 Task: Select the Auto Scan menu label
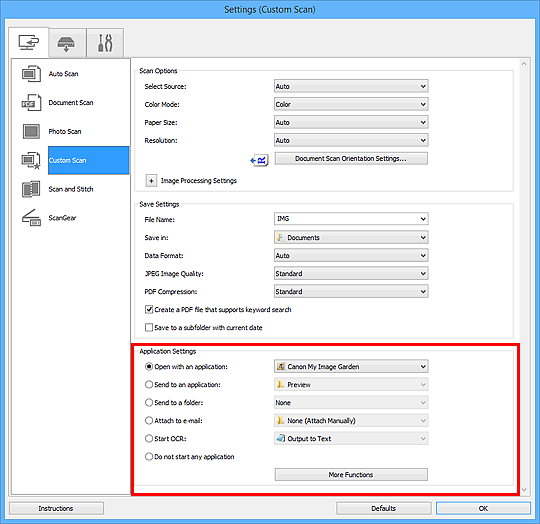pyautogui.click(x=63, y=74)
